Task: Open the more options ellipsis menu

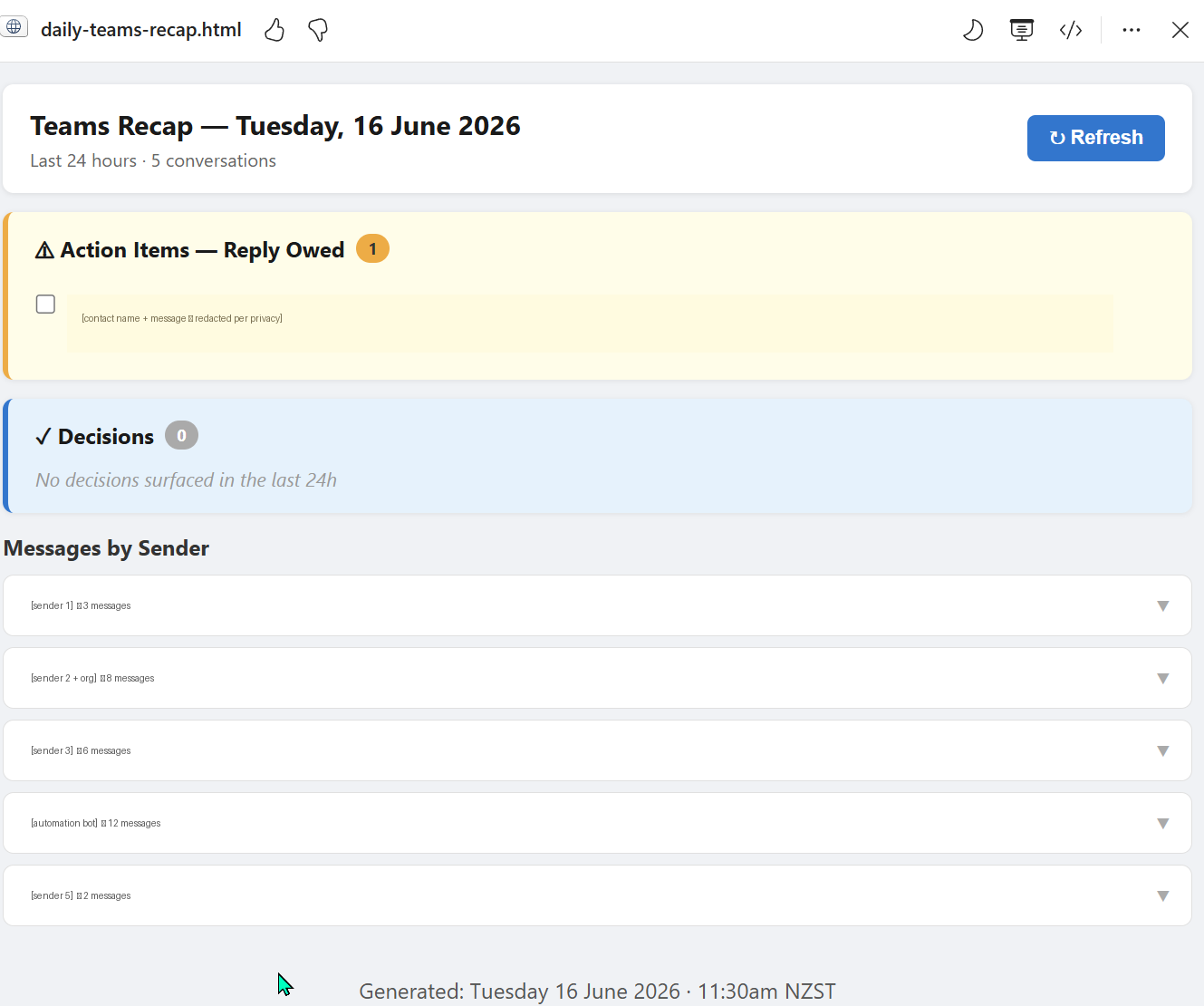Action: tap(1132, 30)
